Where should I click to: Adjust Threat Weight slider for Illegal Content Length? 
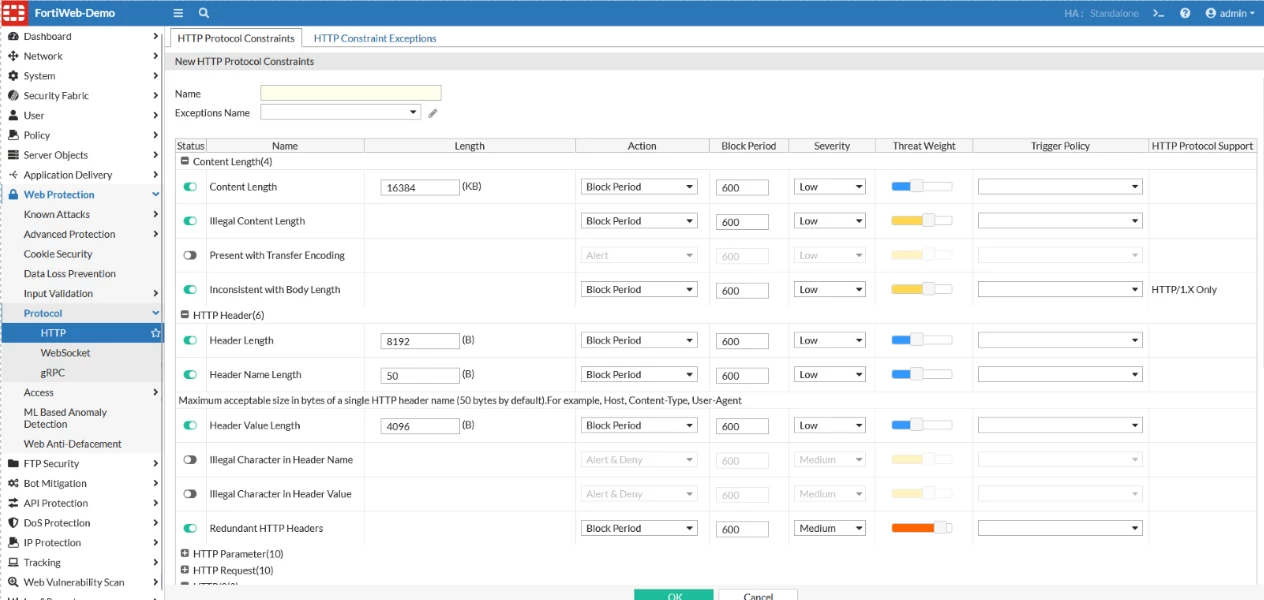[x=921, y=221]
